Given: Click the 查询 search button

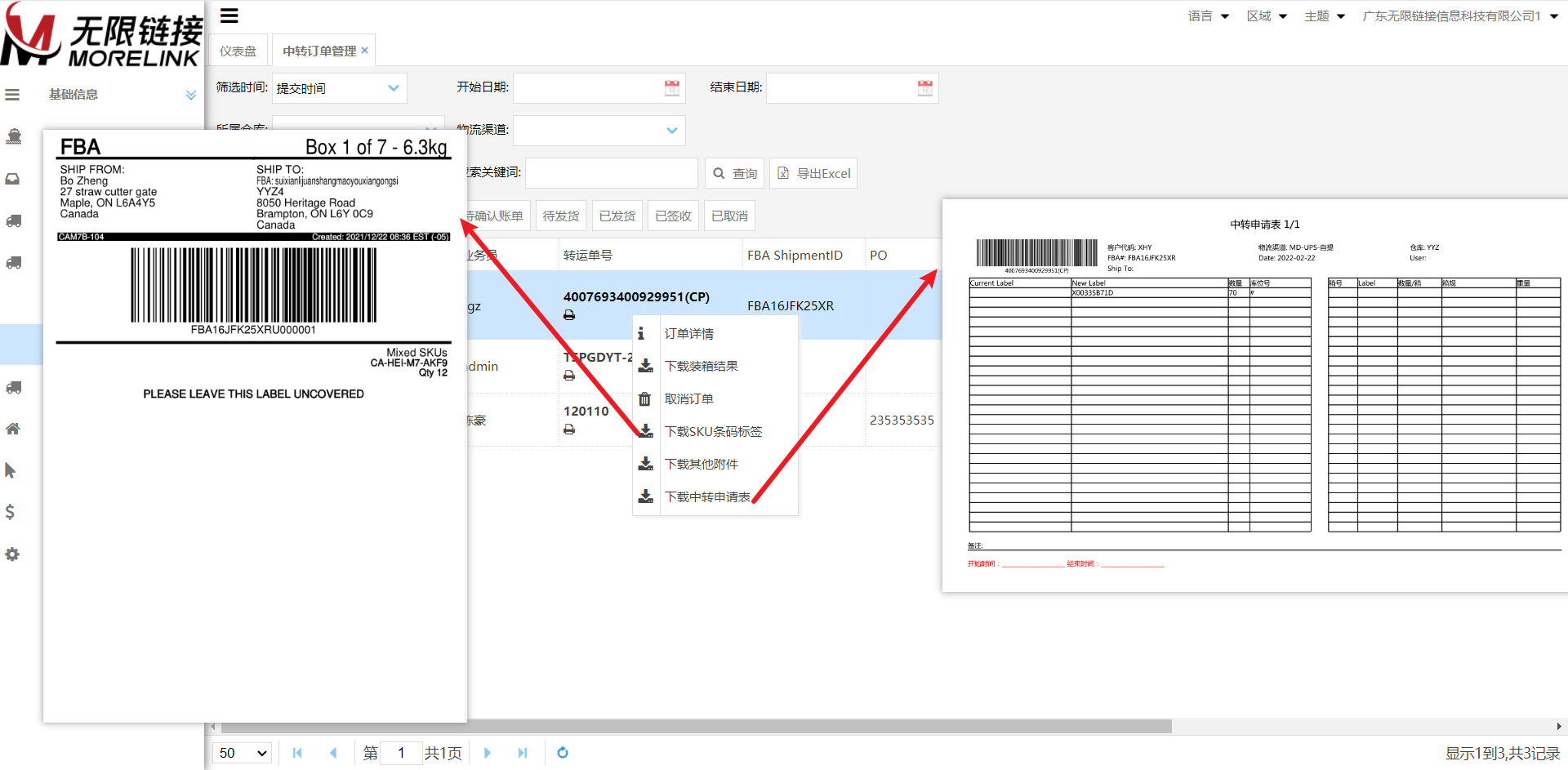Looking at the screenshot, I should click(735, 173).
